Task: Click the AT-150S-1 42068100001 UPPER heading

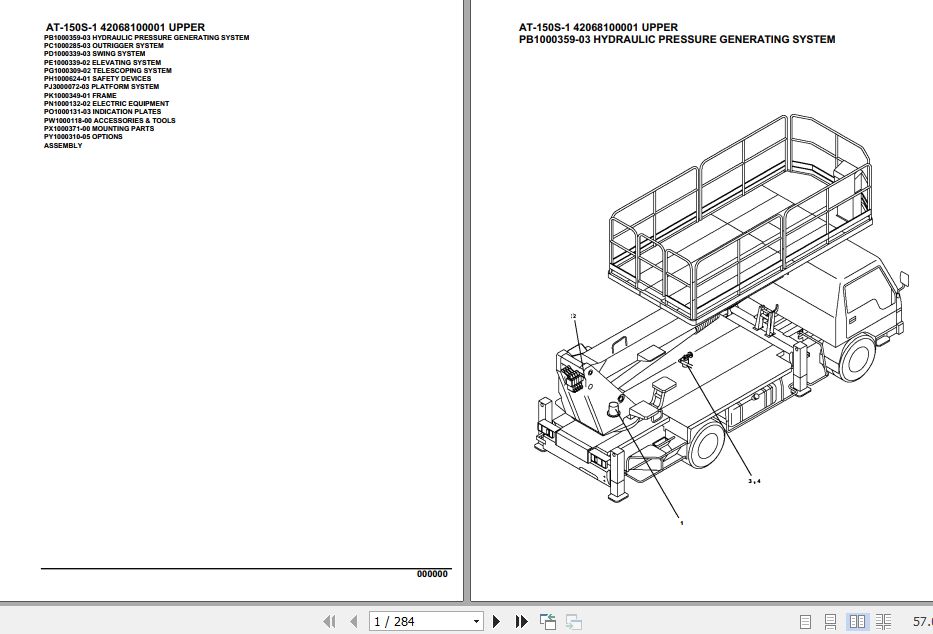Action: [x=123, y=27]
